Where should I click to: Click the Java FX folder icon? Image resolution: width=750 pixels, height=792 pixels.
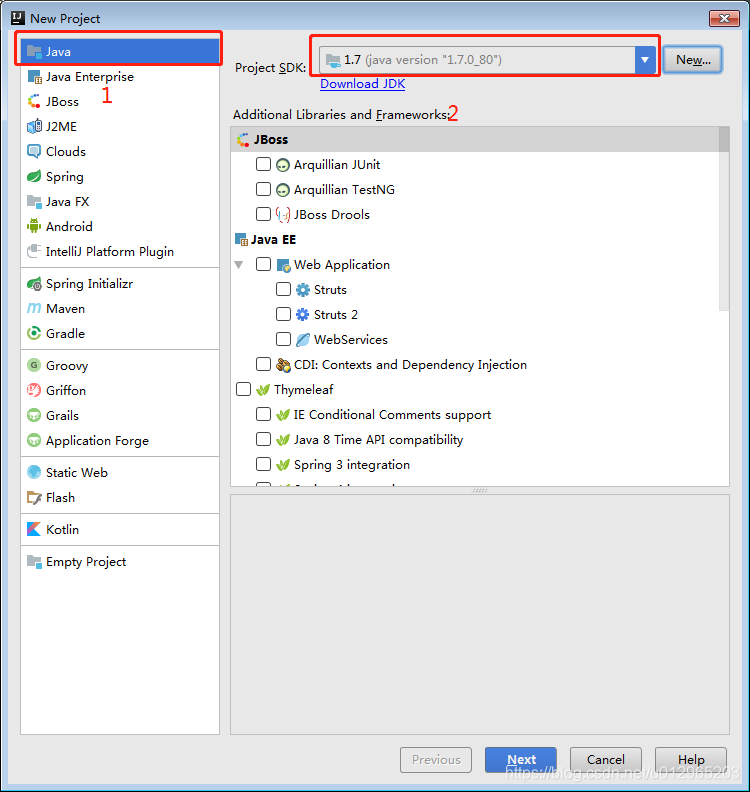tap(34, 202)
